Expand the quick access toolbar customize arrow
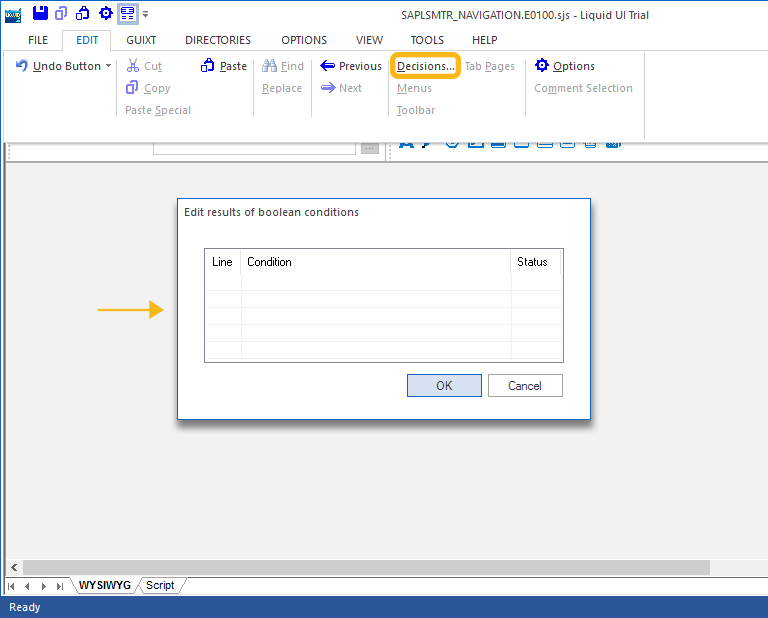 (146, 14)
